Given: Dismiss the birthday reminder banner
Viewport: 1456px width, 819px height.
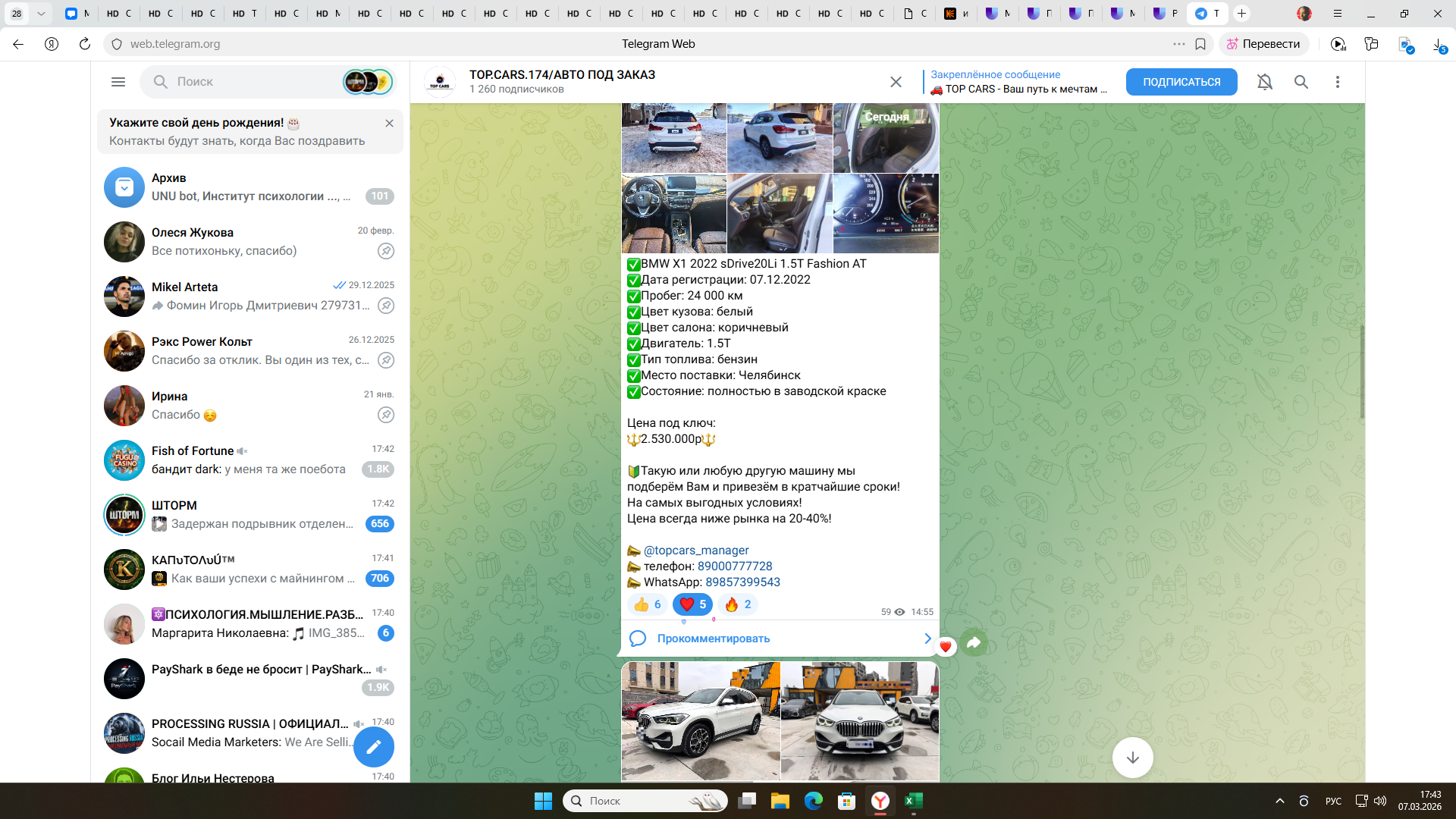Looking at the screenshot, I should pos(389,123).
